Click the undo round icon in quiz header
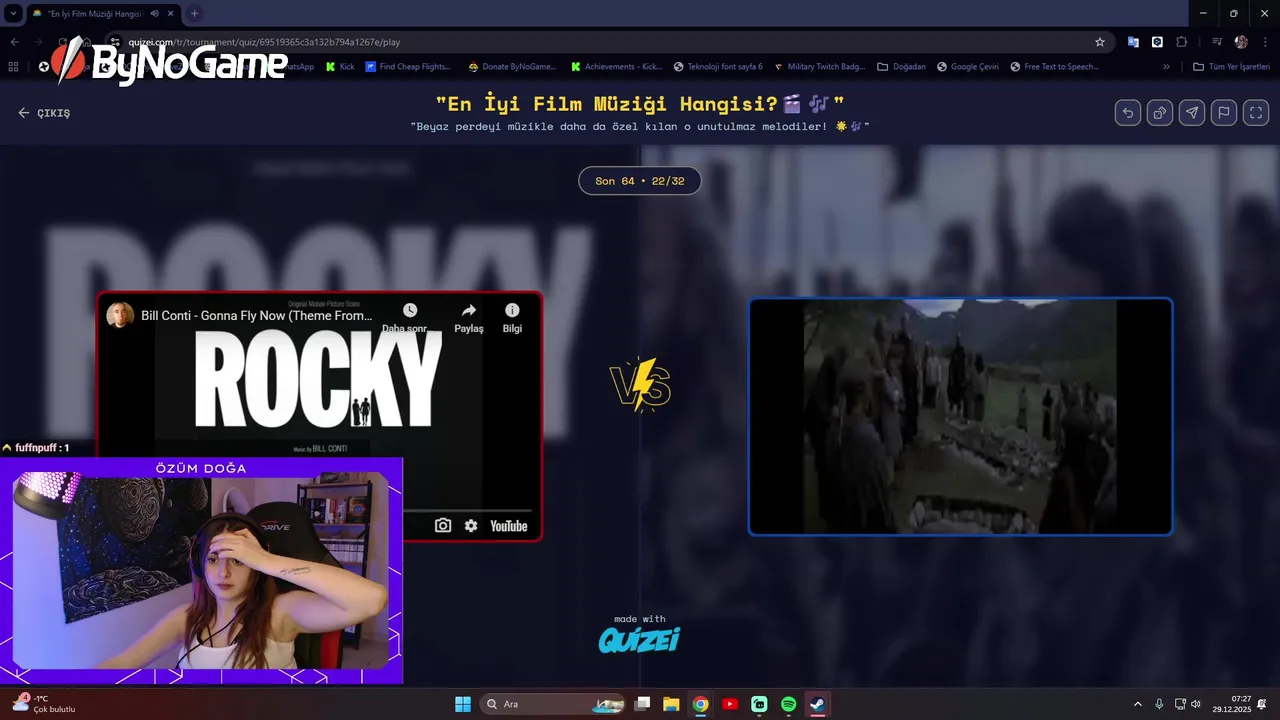Image resolution: width=1280 pixels, height=720 pixels. [1128, 113]
